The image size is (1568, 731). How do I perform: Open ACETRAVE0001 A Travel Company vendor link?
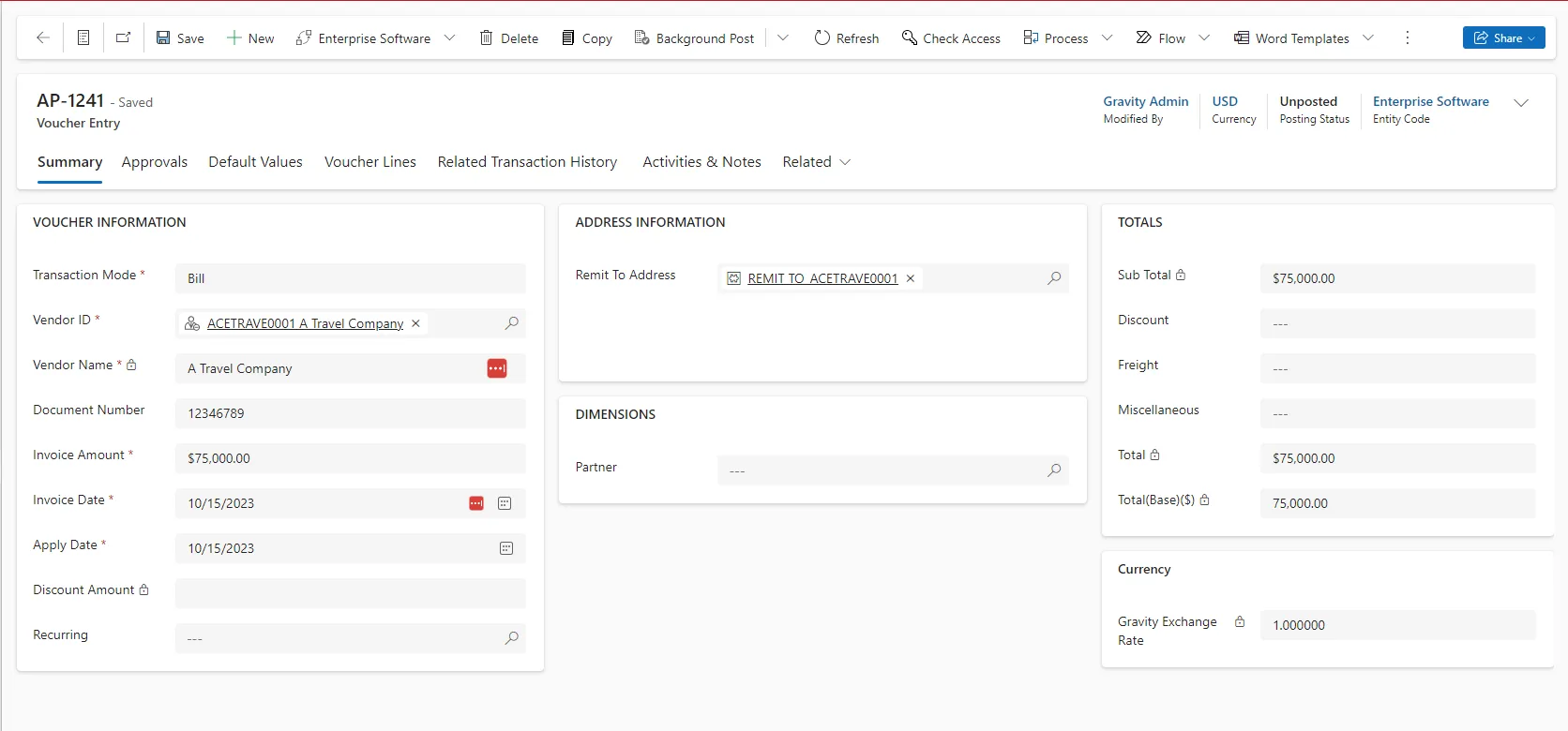point(305,323)
